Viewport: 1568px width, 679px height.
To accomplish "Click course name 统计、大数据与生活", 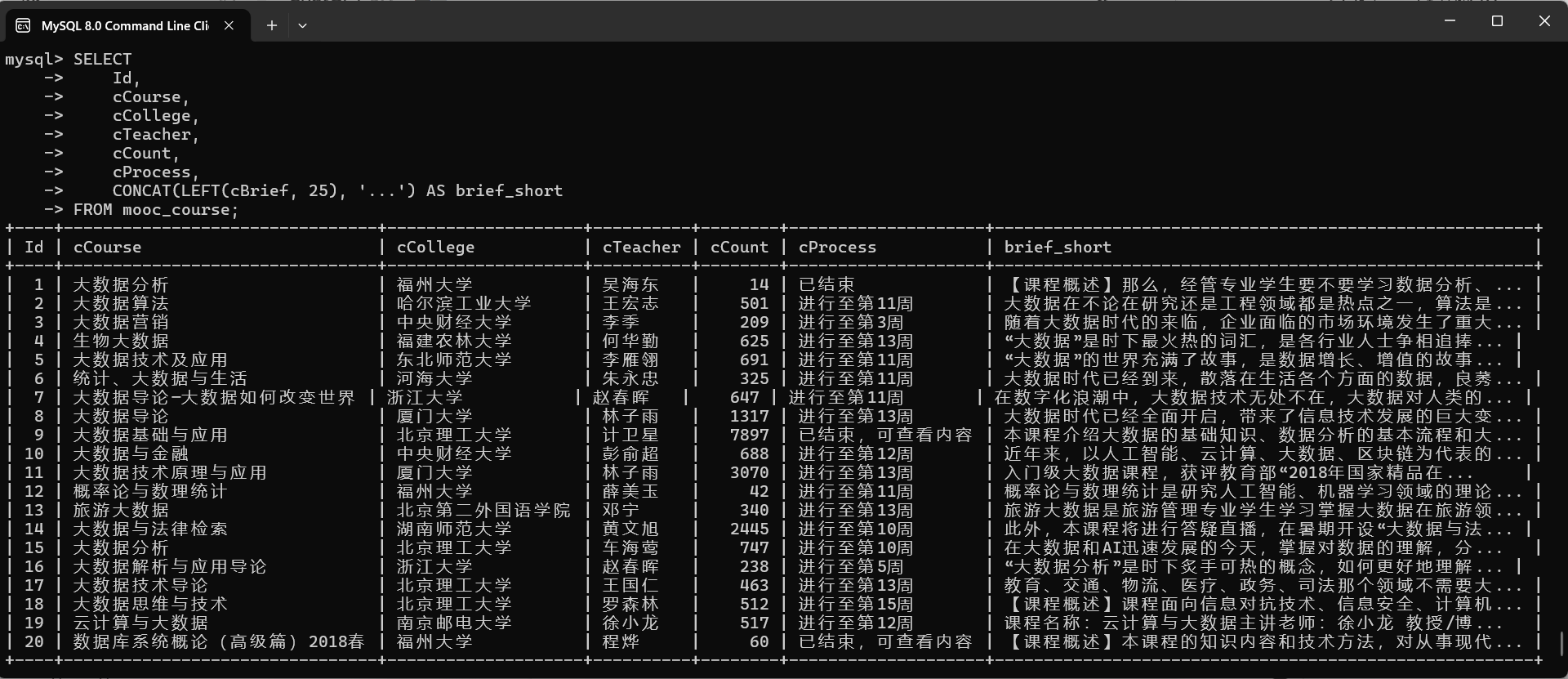I will point(160,378).
